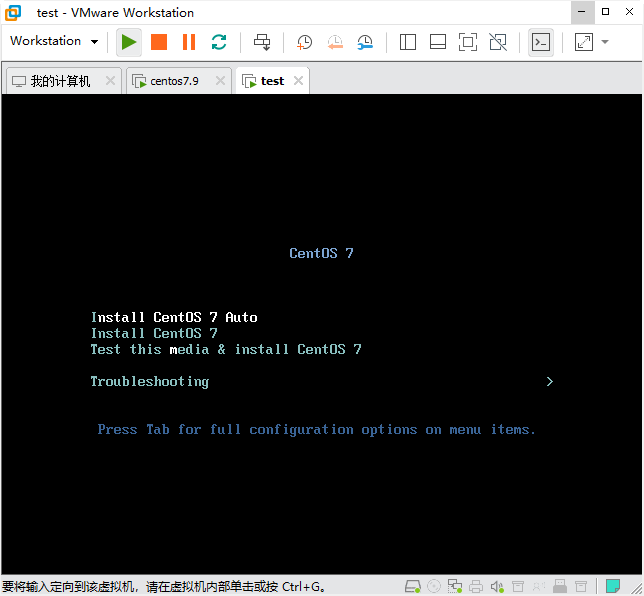Revert the VM to the previous snapshot
The image size is (644, 596).
click(335, 42)
